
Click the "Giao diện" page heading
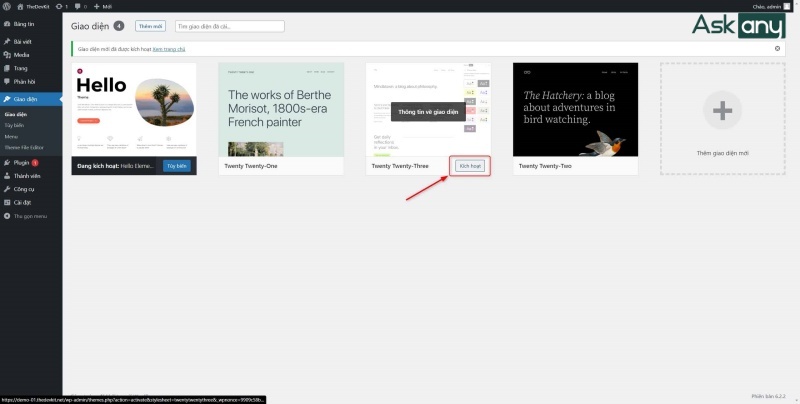pyautogui.click(x=90, y=26)
